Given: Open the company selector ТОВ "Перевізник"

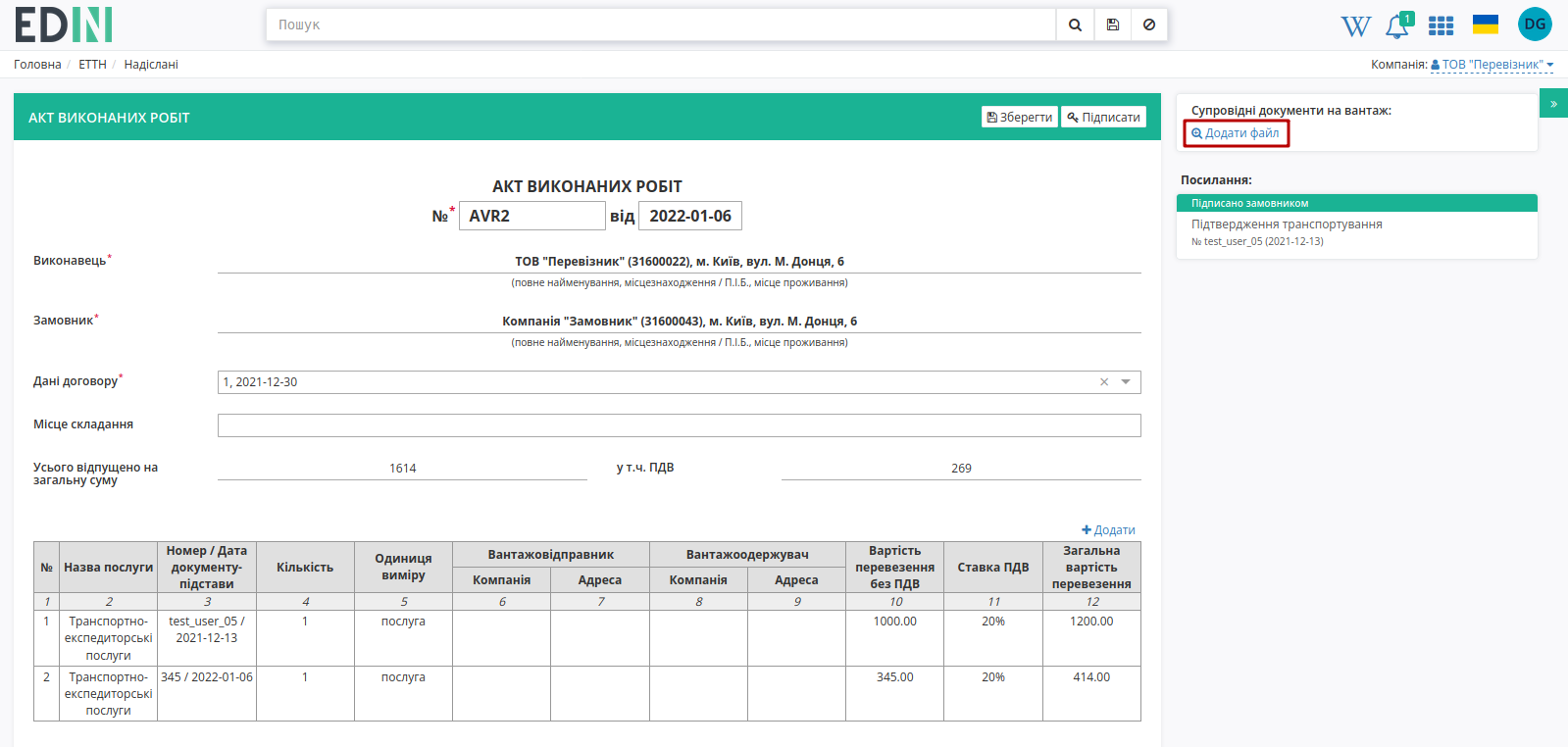Looking at the screenshot, I should click(1492, 65).
